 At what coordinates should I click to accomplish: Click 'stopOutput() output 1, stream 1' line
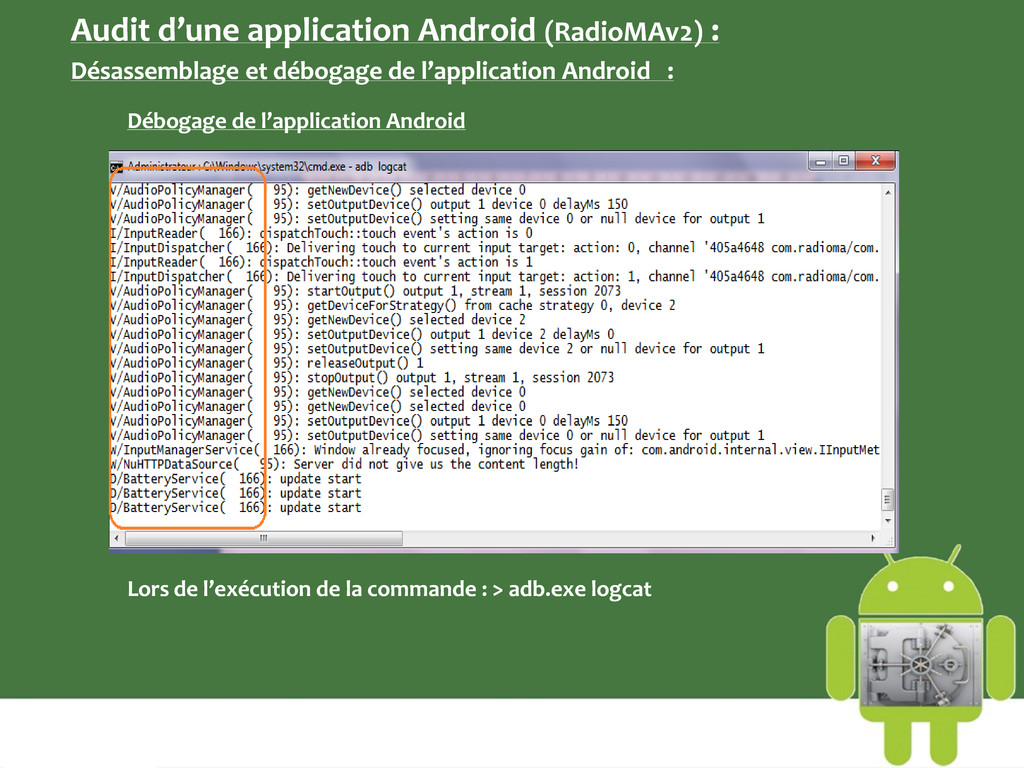(362, 377)
